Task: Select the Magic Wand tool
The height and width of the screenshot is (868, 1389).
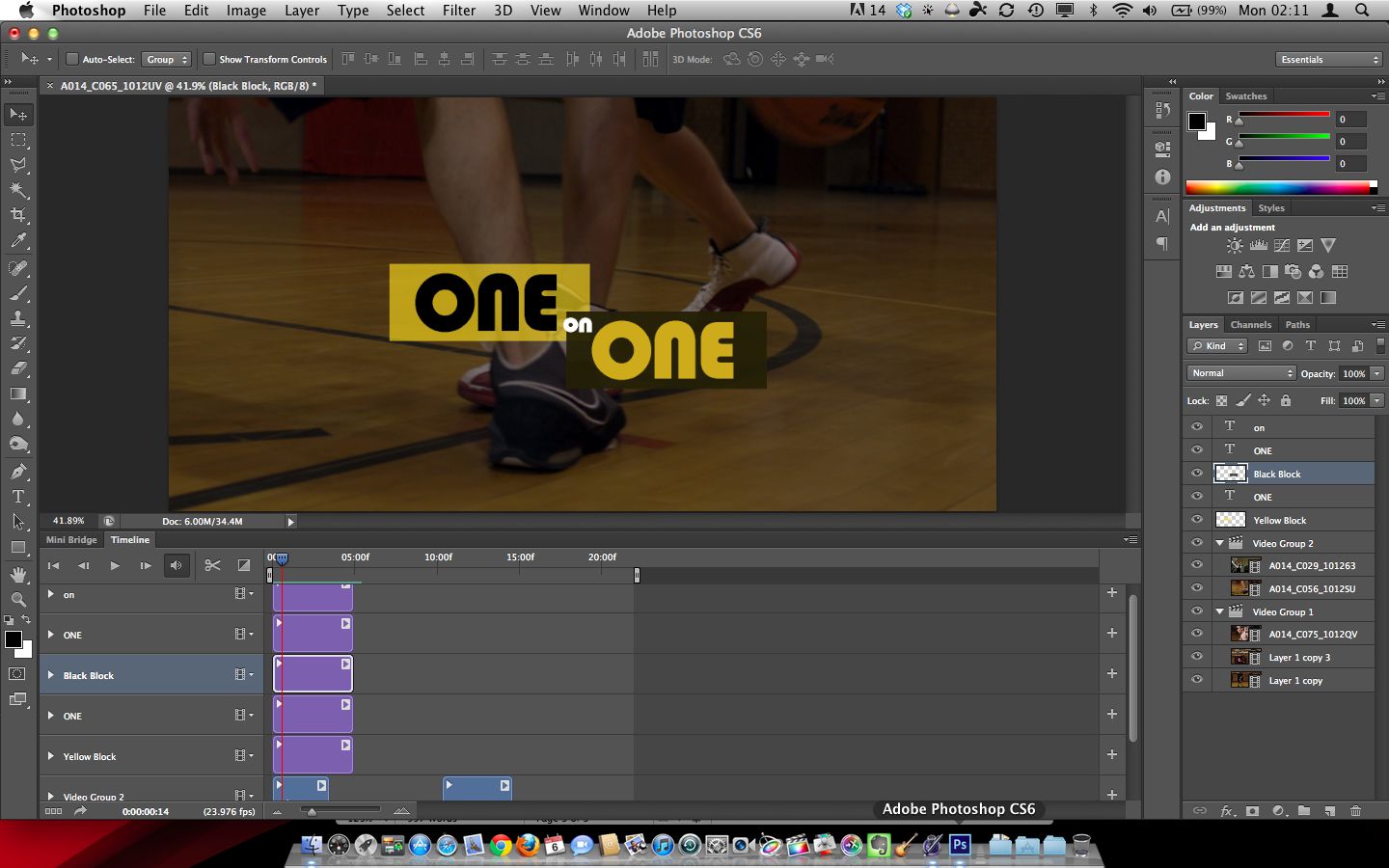Action: coord(18,190)
